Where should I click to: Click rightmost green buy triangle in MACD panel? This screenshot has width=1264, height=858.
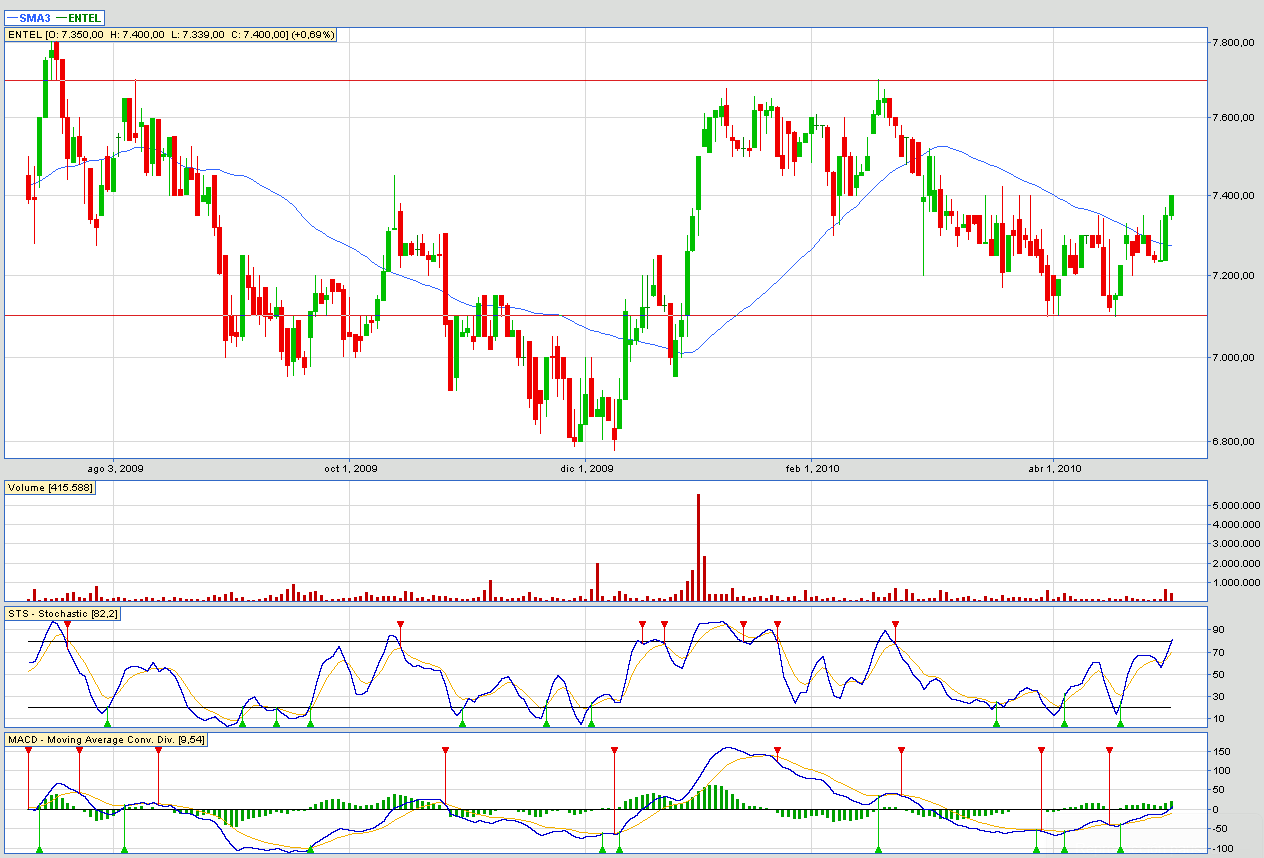[x=1120, y=849]
